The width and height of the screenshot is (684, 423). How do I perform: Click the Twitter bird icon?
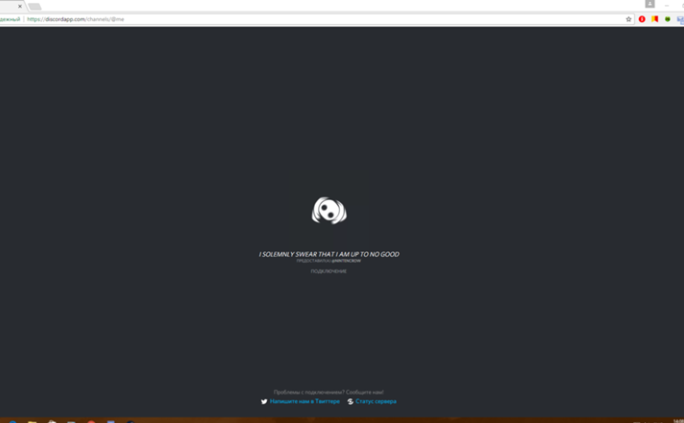(264, 402)
